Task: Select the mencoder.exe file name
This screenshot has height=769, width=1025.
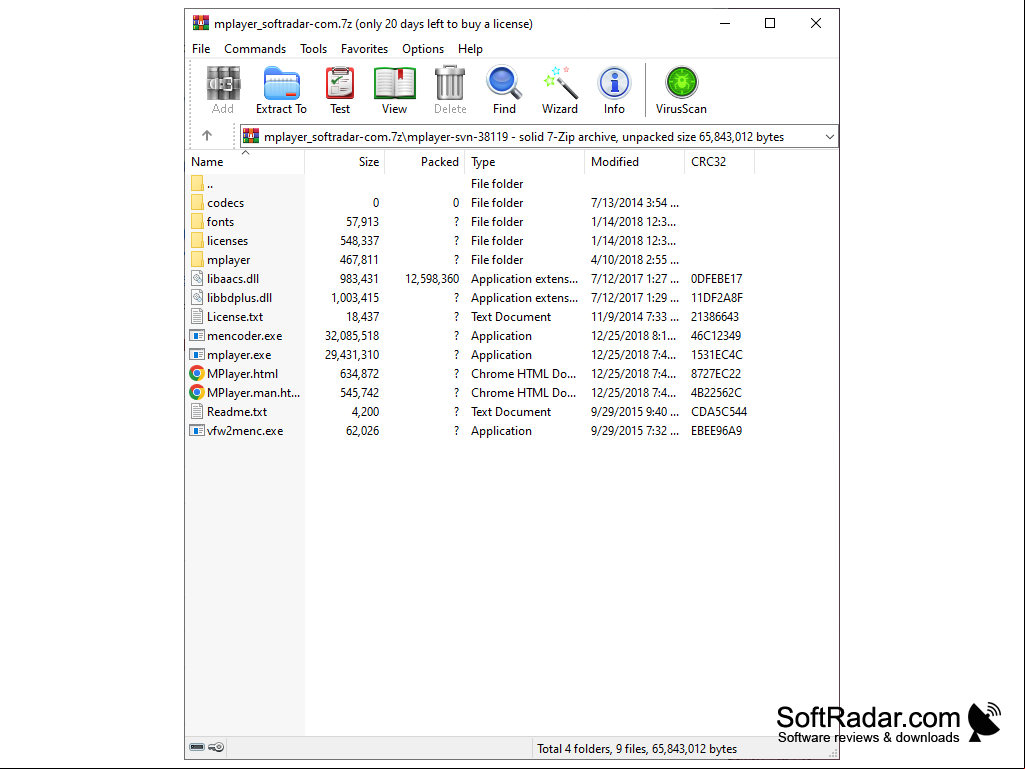Action: 244,335
